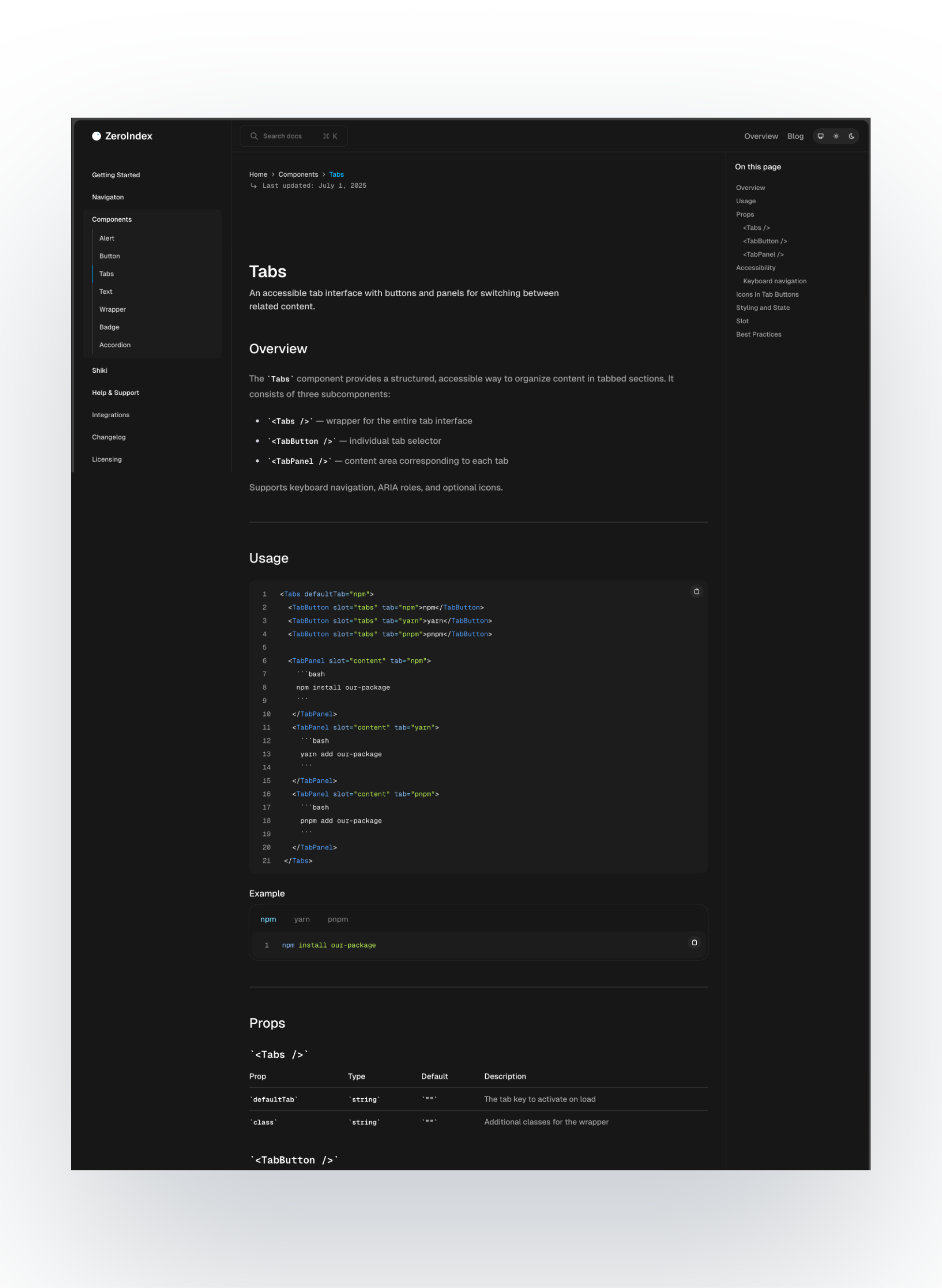The image size is (942, 1288).
Task: Expand Help & Support in the sidebar
Action: tap(116, 393)
